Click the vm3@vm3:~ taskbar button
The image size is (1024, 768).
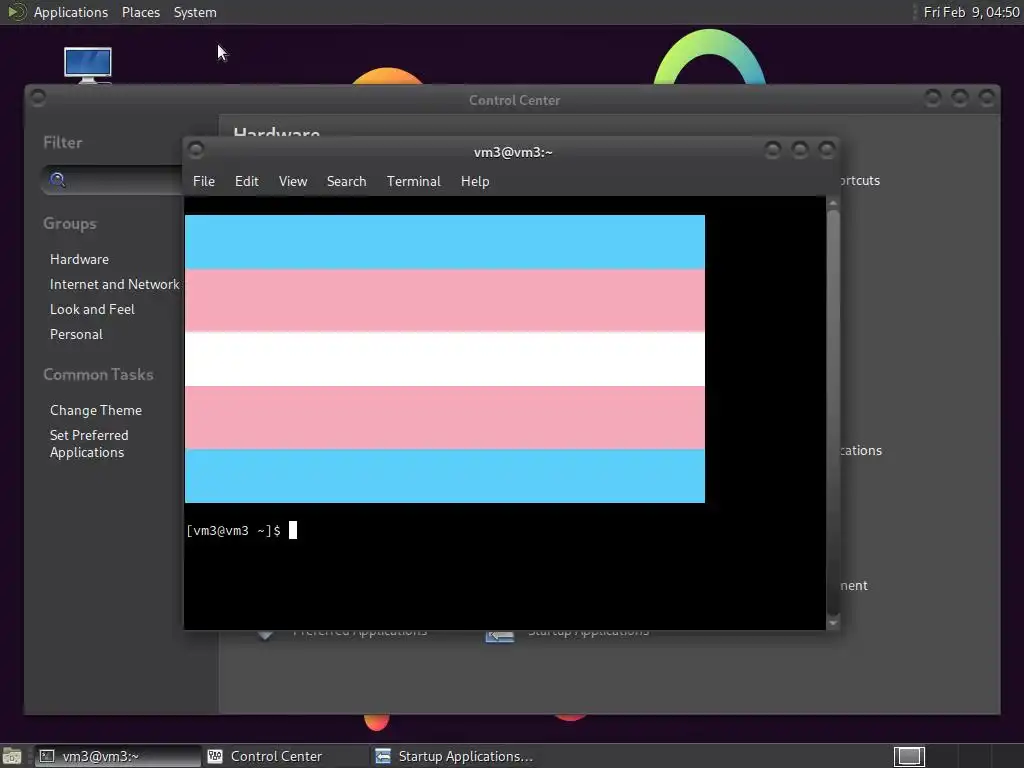tap(118, 756)
